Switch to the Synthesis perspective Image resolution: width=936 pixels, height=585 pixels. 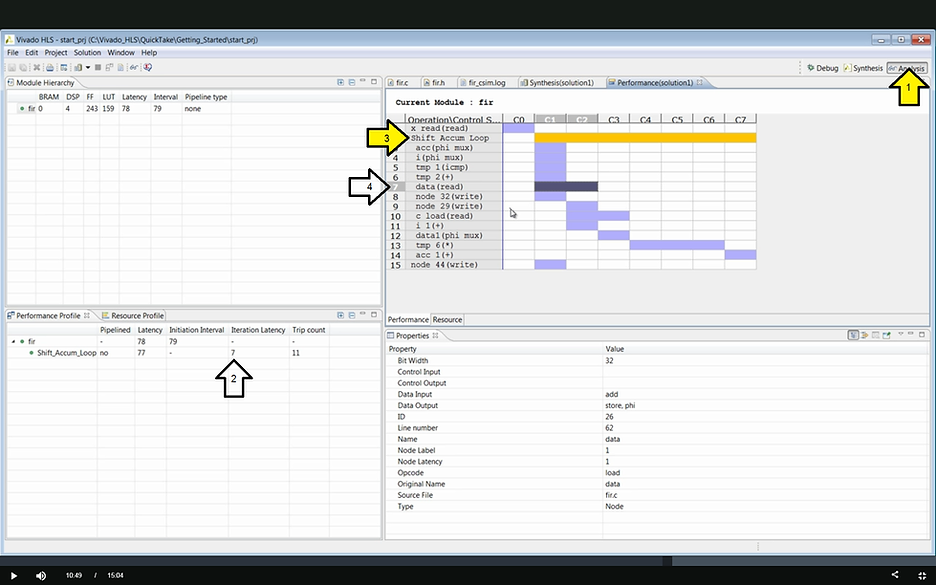[x=865, y=68]
